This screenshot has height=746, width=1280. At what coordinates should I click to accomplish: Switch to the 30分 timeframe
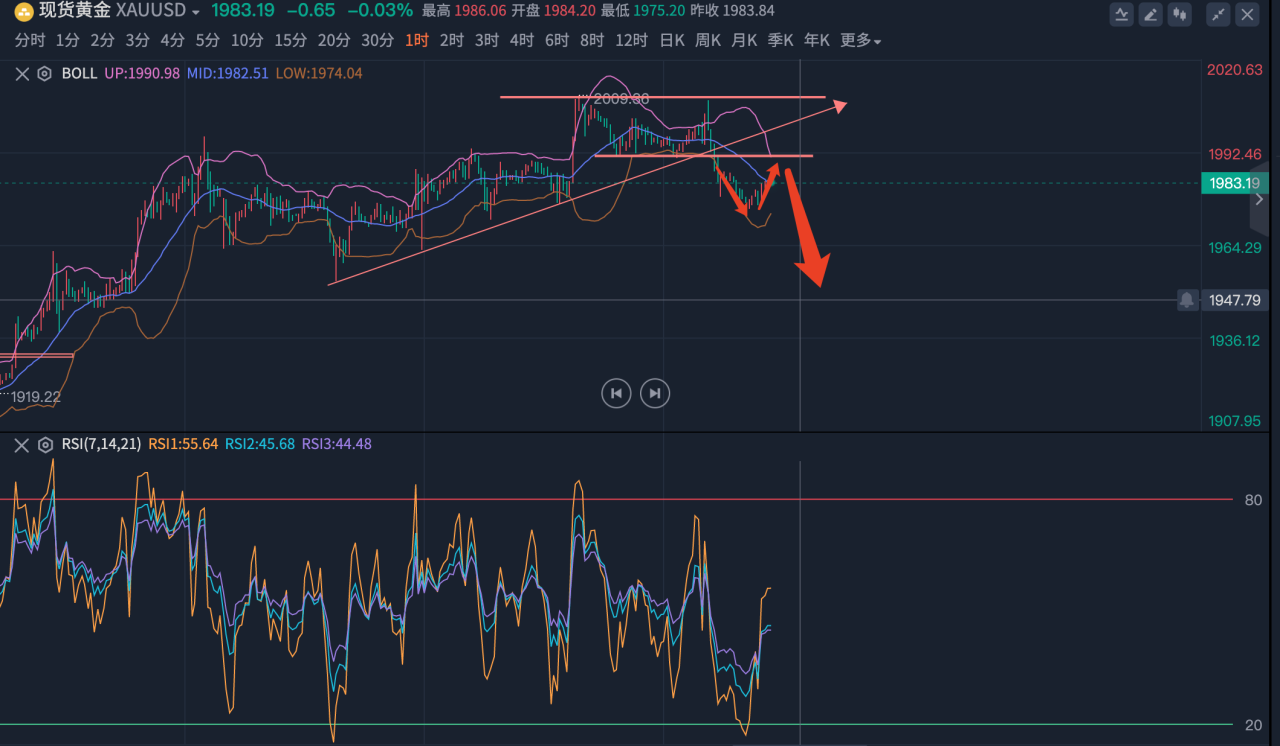(x=377, y=41)
